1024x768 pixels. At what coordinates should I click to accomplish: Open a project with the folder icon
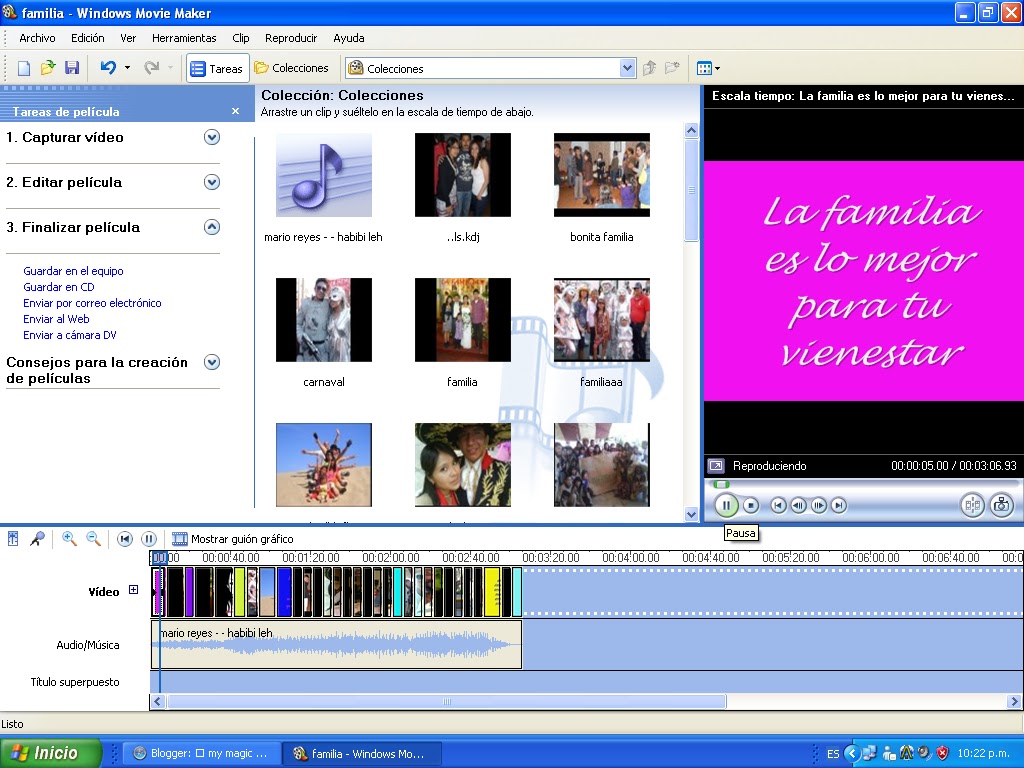[48, 68]
